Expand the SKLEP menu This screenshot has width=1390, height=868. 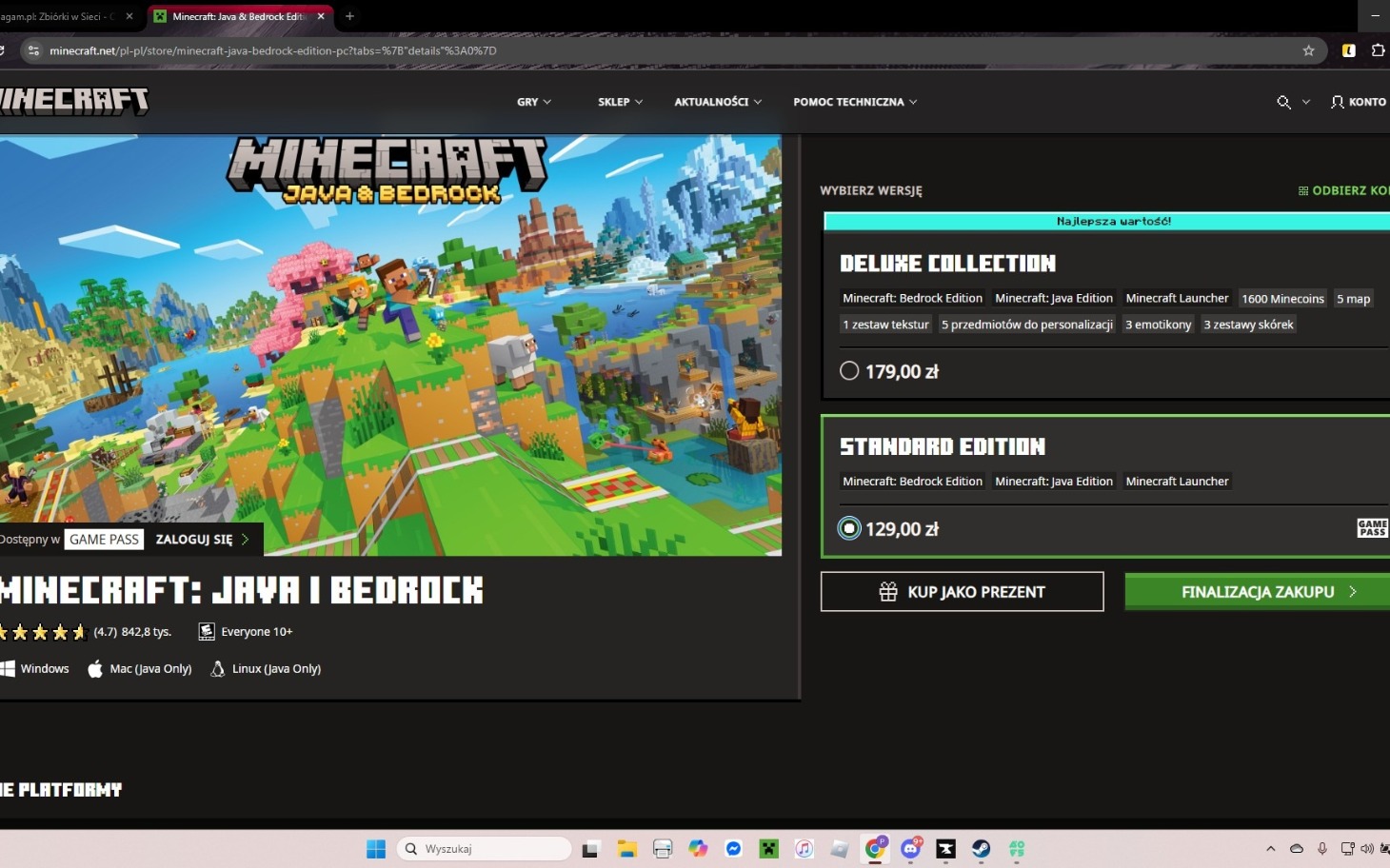click(x=620, y=102)
